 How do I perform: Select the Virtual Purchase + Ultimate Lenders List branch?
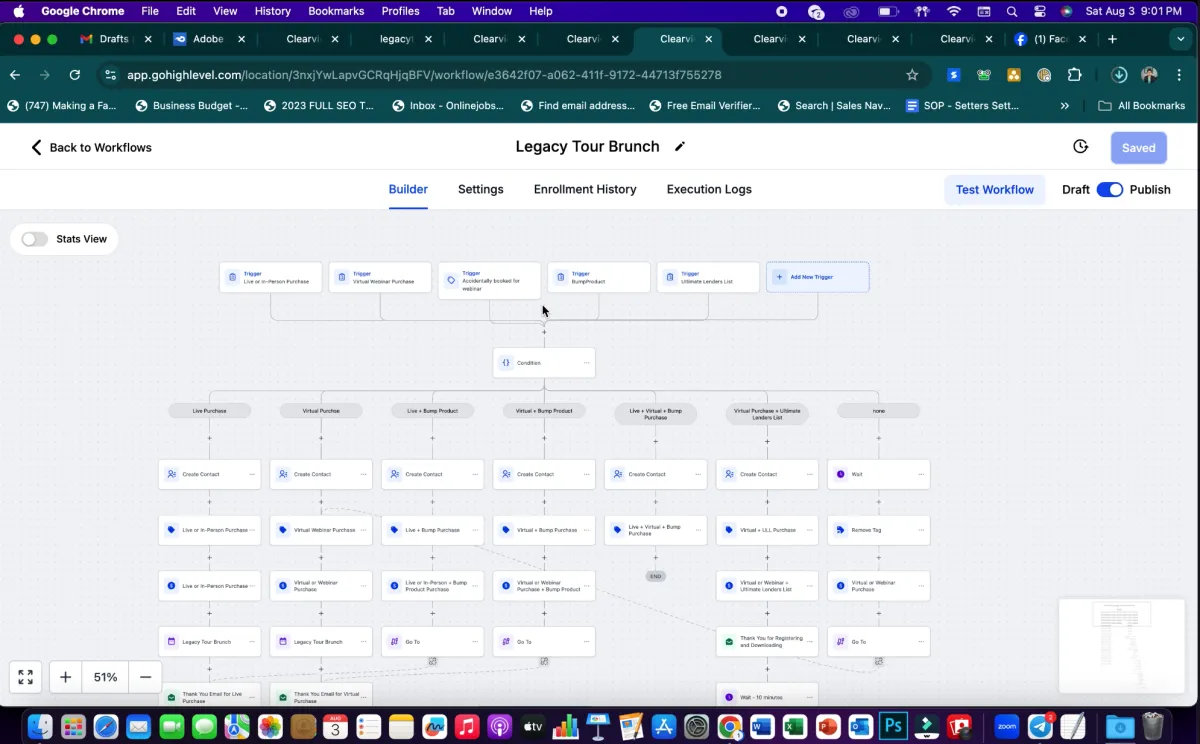[767, 413]
